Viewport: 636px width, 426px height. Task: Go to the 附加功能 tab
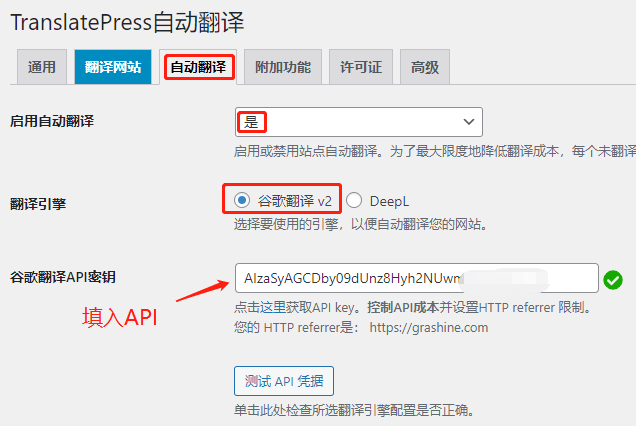[x=283, y=67]
